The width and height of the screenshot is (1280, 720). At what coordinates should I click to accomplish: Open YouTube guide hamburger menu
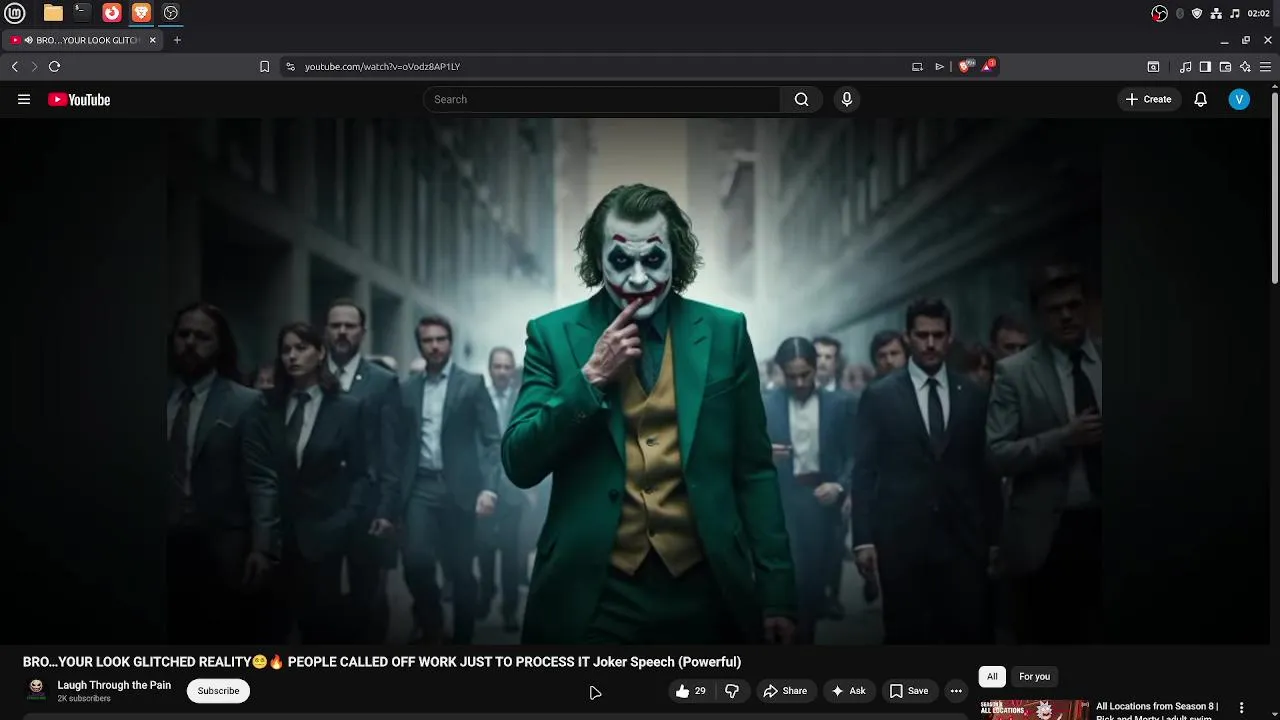[24, 99]
